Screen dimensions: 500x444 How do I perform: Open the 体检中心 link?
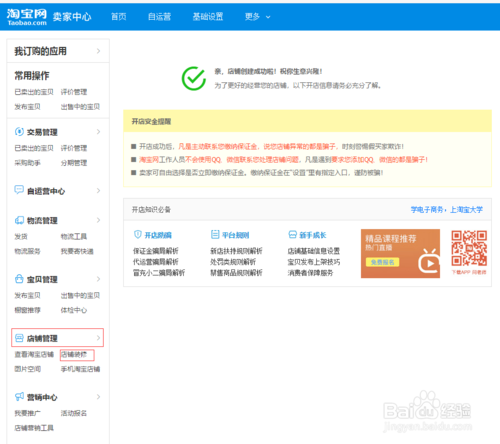coord(74,310)
